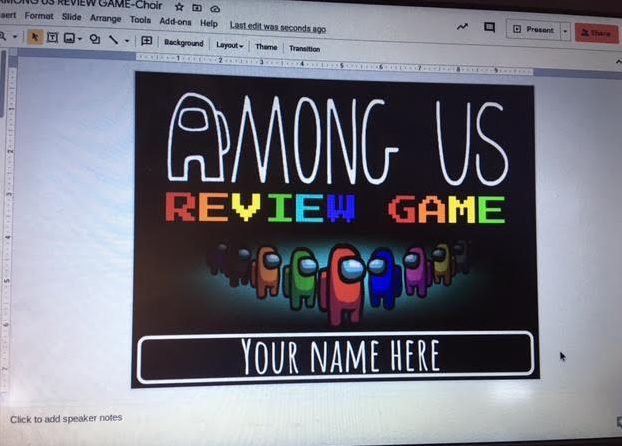Open the Slide menu
The width and height of the screenshot is (622, 446).
click(x=72, y=17)
